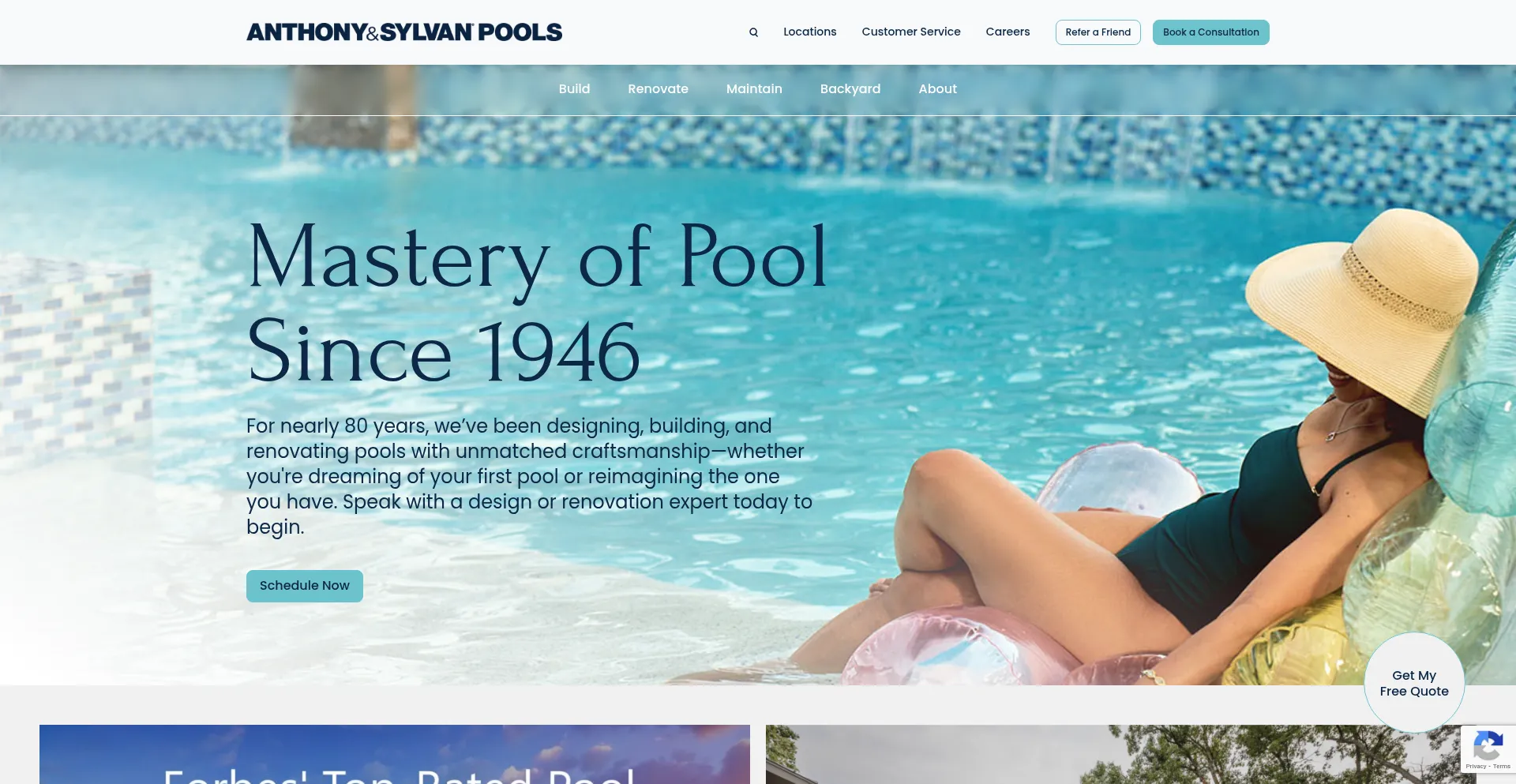The image size is (1516, 784).
Task: Select the Forbes Top Rated Pool card
Action: (395, 754)
